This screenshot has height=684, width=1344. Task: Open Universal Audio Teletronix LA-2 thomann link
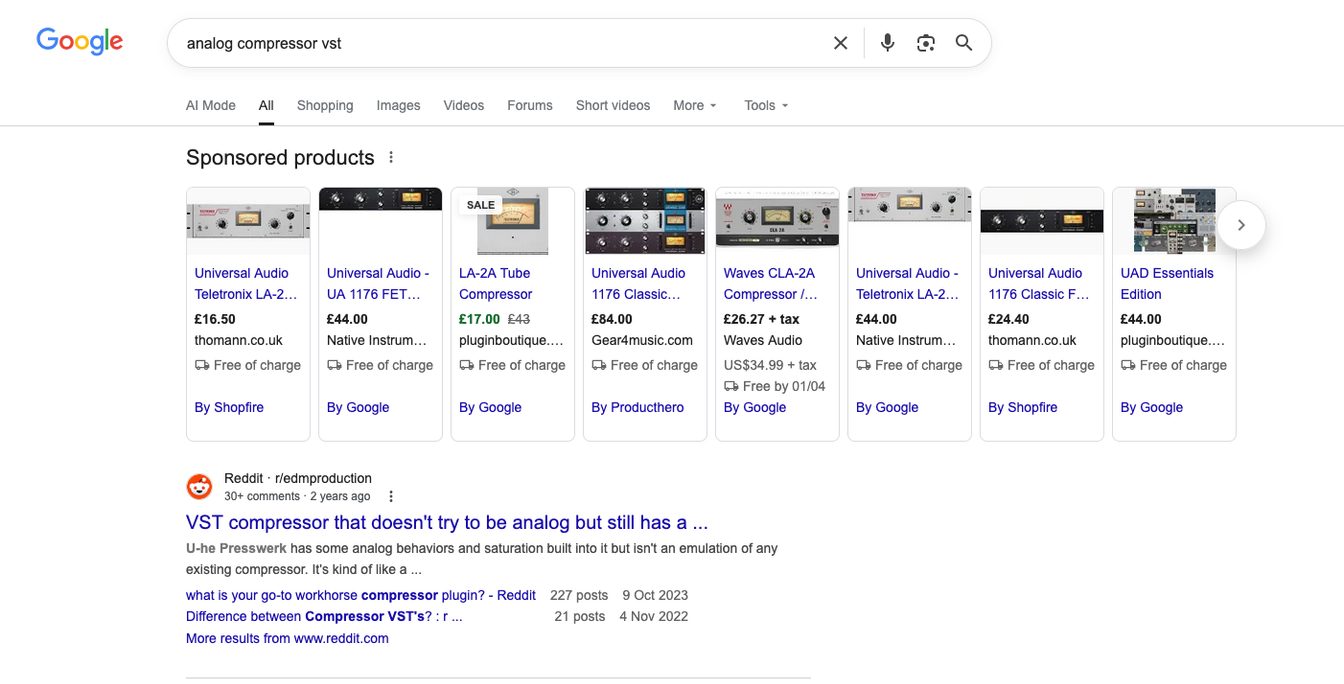click(246, 284)
